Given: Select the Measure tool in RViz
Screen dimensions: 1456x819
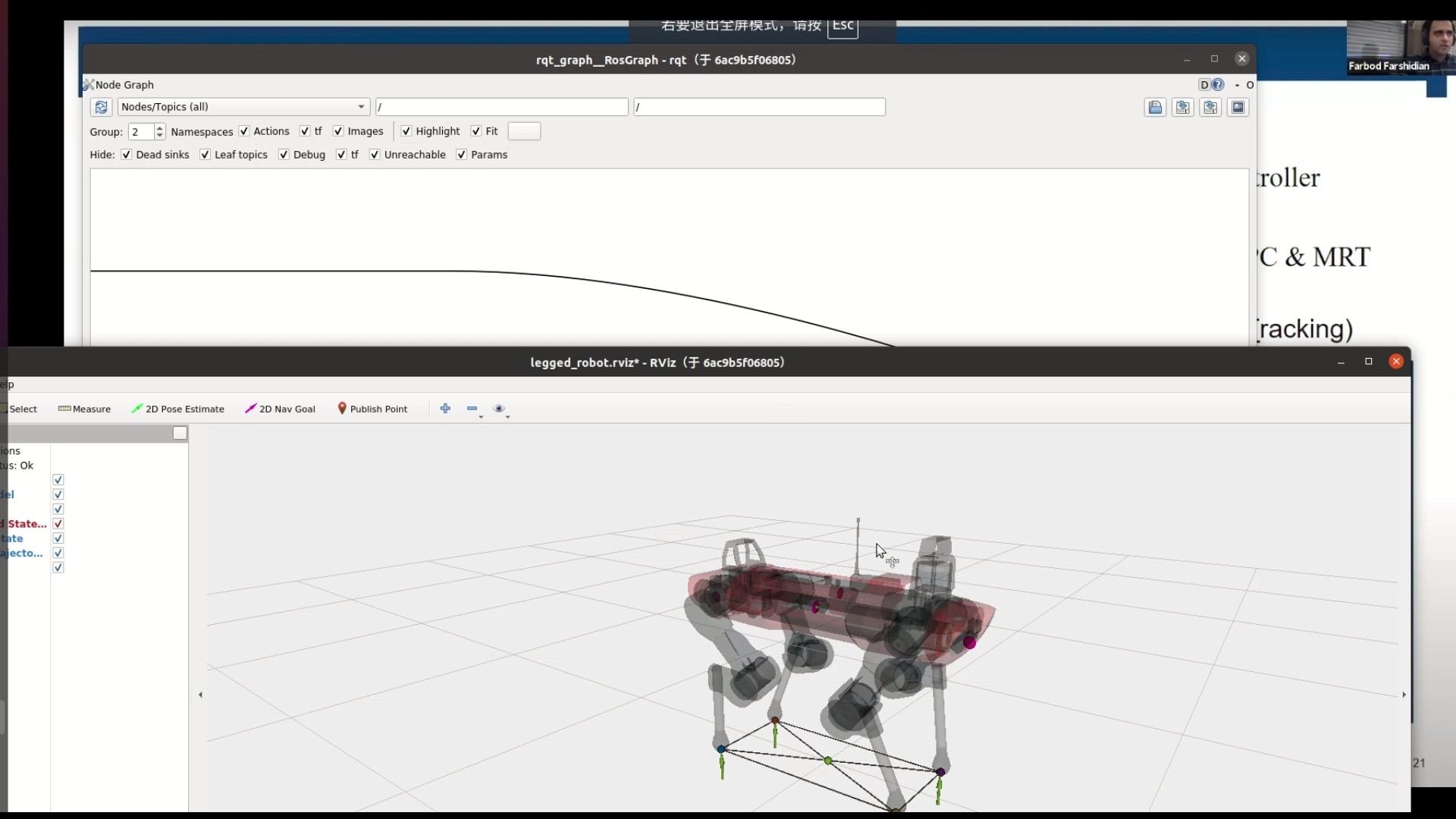Looking at the screenshot, I should tap(85, 409).
